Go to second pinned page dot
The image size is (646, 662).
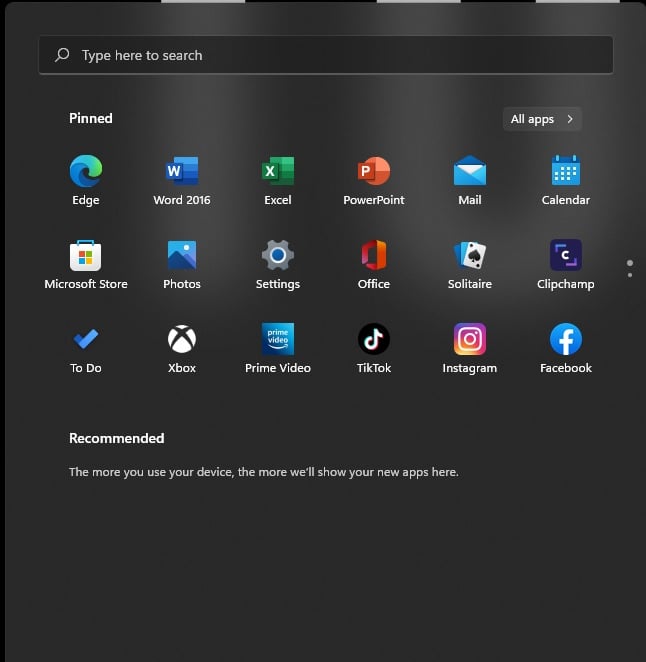[x=630, y=275]
